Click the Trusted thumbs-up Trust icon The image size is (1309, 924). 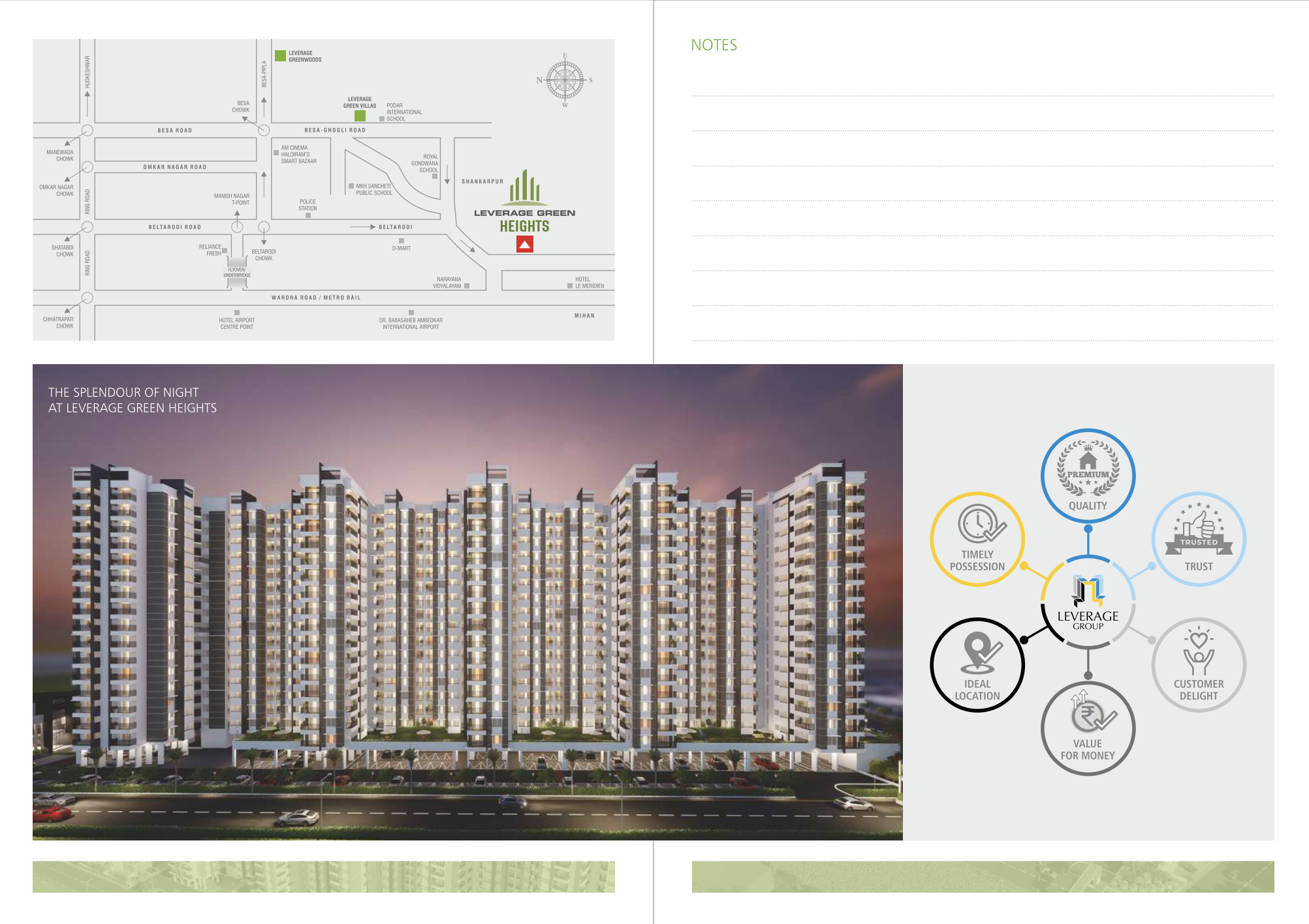click(1199, 530)
